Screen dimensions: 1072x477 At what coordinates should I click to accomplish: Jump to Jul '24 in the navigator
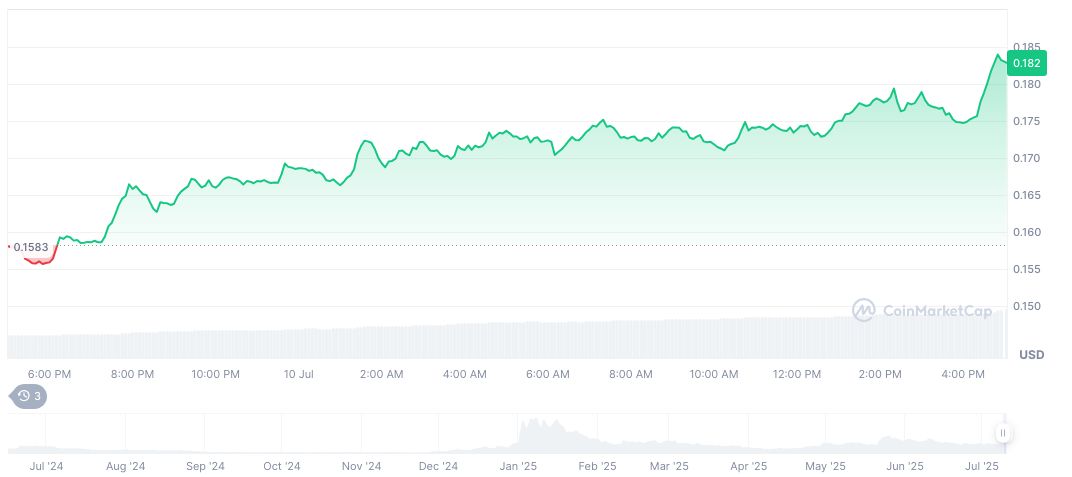[x=47, y=466]
